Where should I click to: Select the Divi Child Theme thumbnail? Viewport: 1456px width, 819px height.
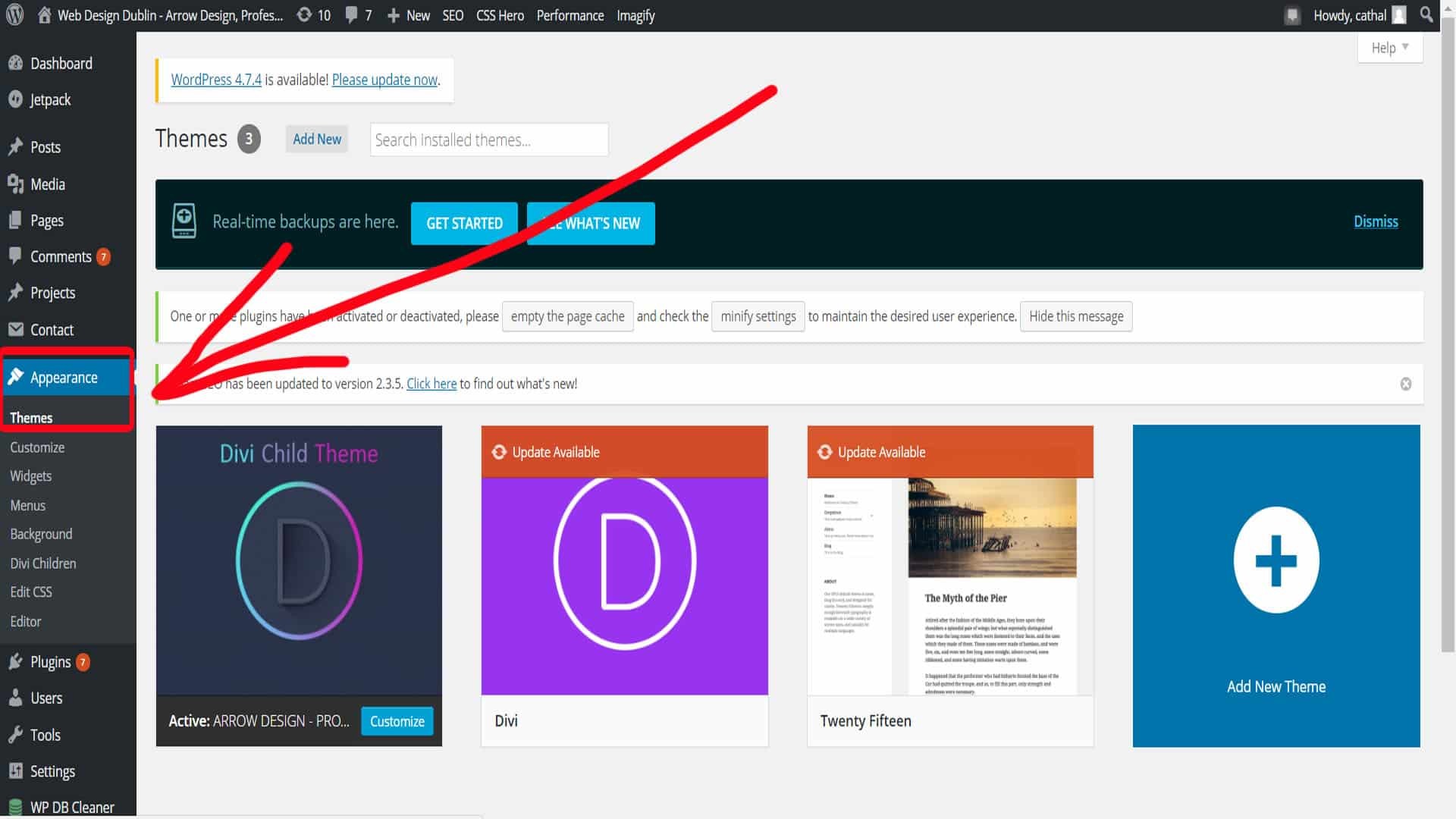click(x=299, y=560)
